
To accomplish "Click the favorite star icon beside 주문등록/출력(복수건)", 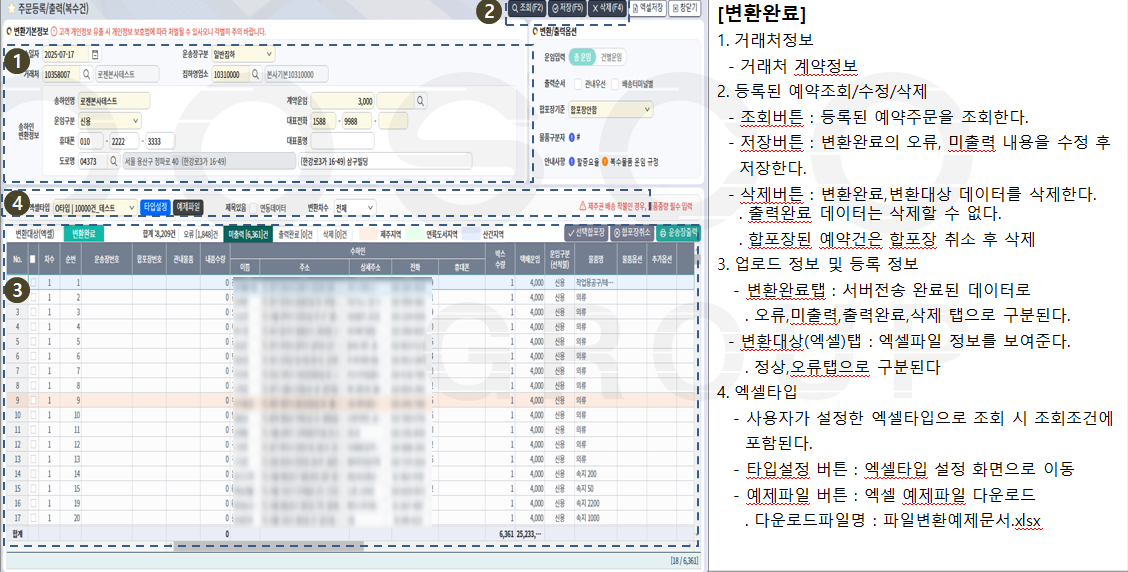I will pos(11,8).
